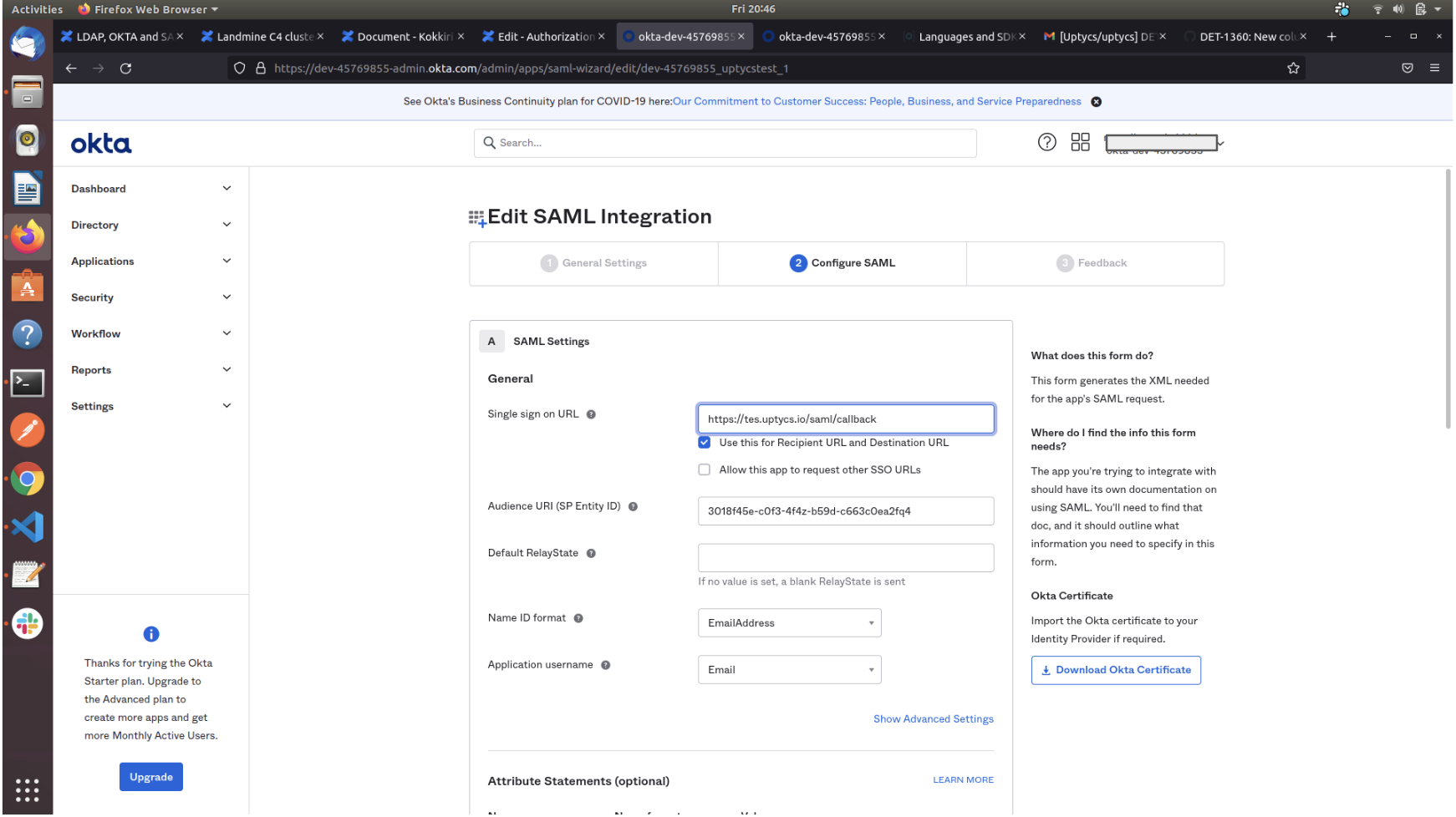Click the Okta help question mark icon
The width and height of the screenshot is (1456, 817).
coord(1046,142)
